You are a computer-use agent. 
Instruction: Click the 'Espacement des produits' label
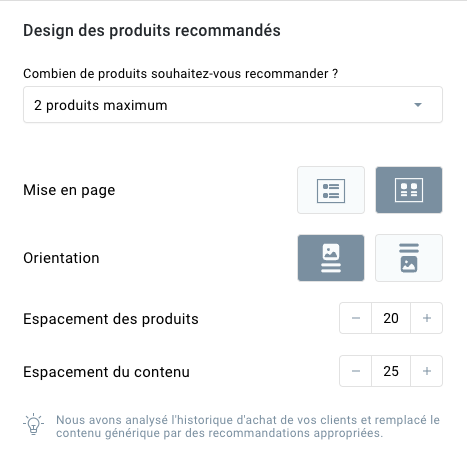(111, 319)
